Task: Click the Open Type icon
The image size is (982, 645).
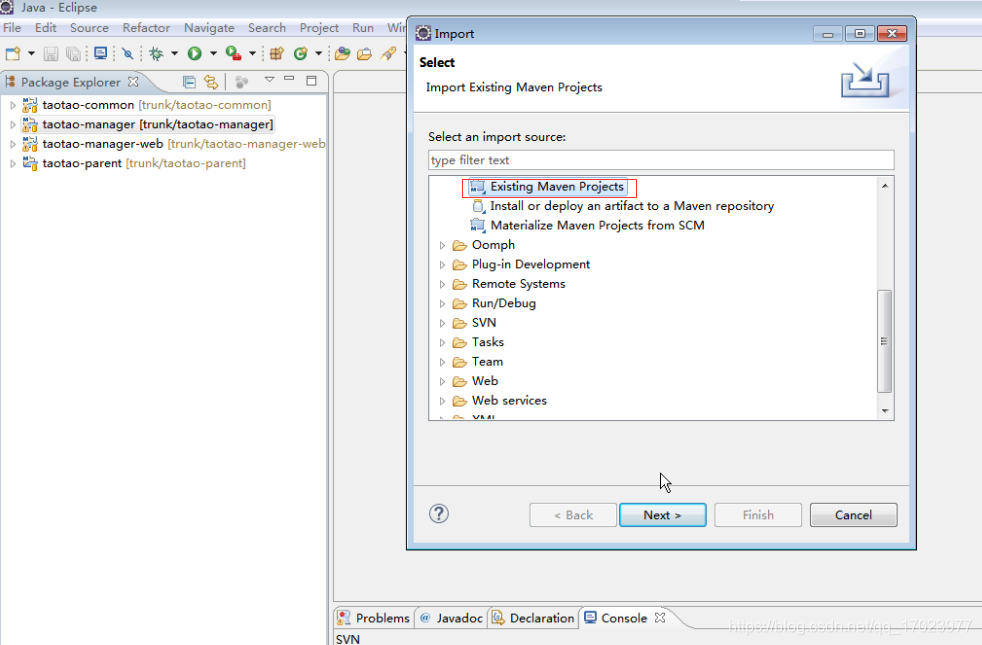Action: (342, 54)
